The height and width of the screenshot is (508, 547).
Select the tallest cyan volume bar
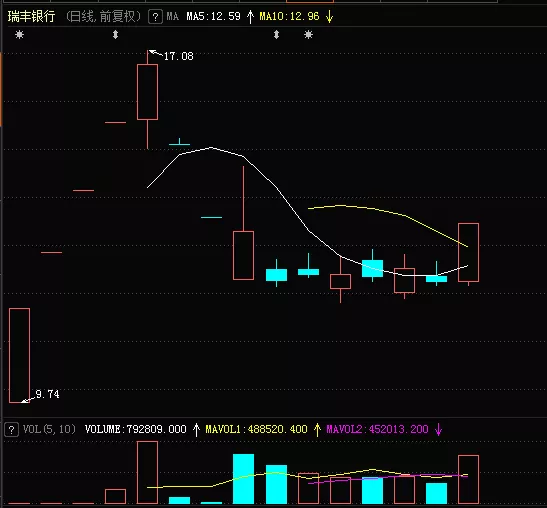click(x=243, y=479)
